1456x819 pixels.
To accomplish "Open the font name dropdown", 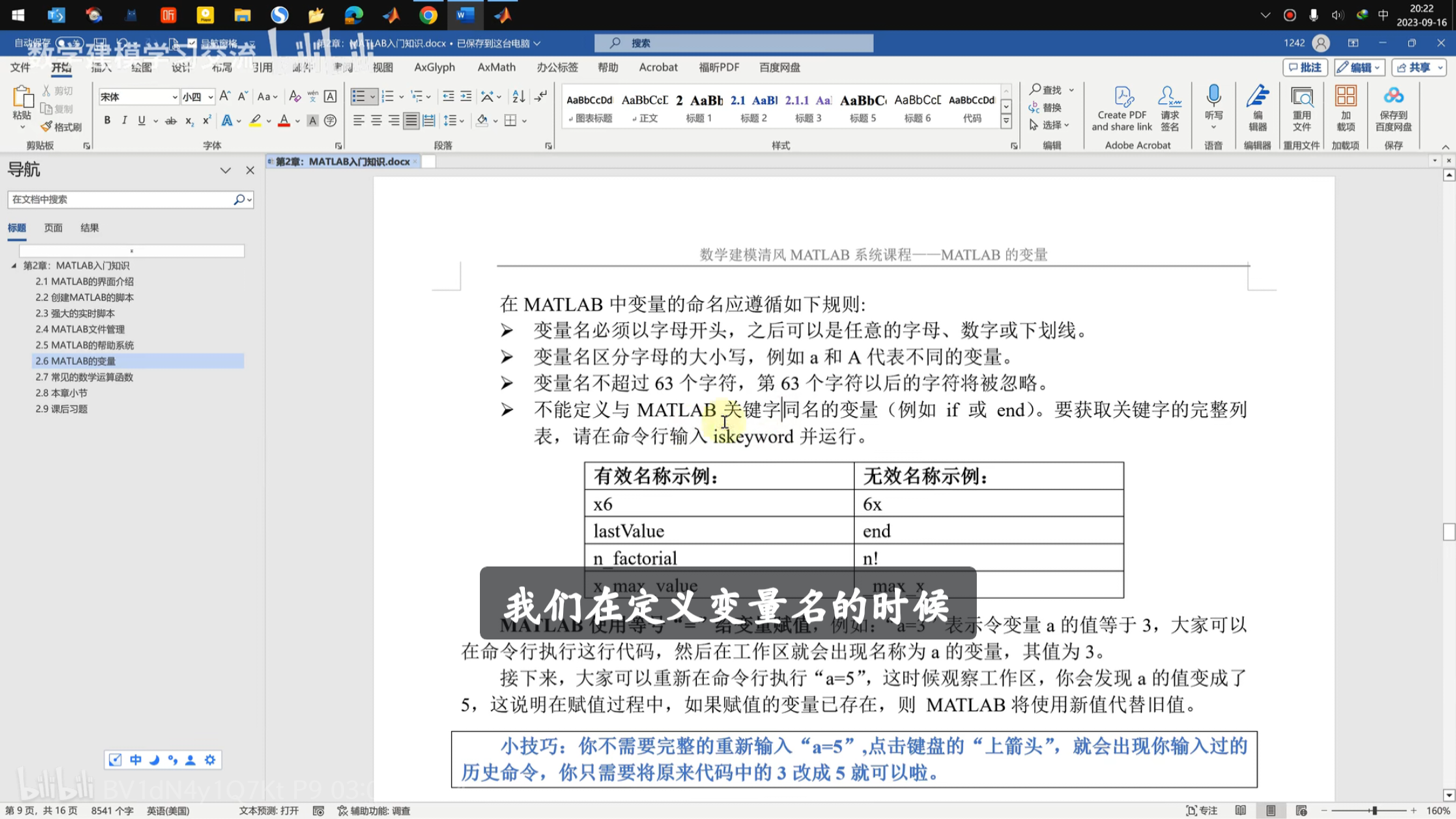I will pyautogui.click(x=175, y=97).
